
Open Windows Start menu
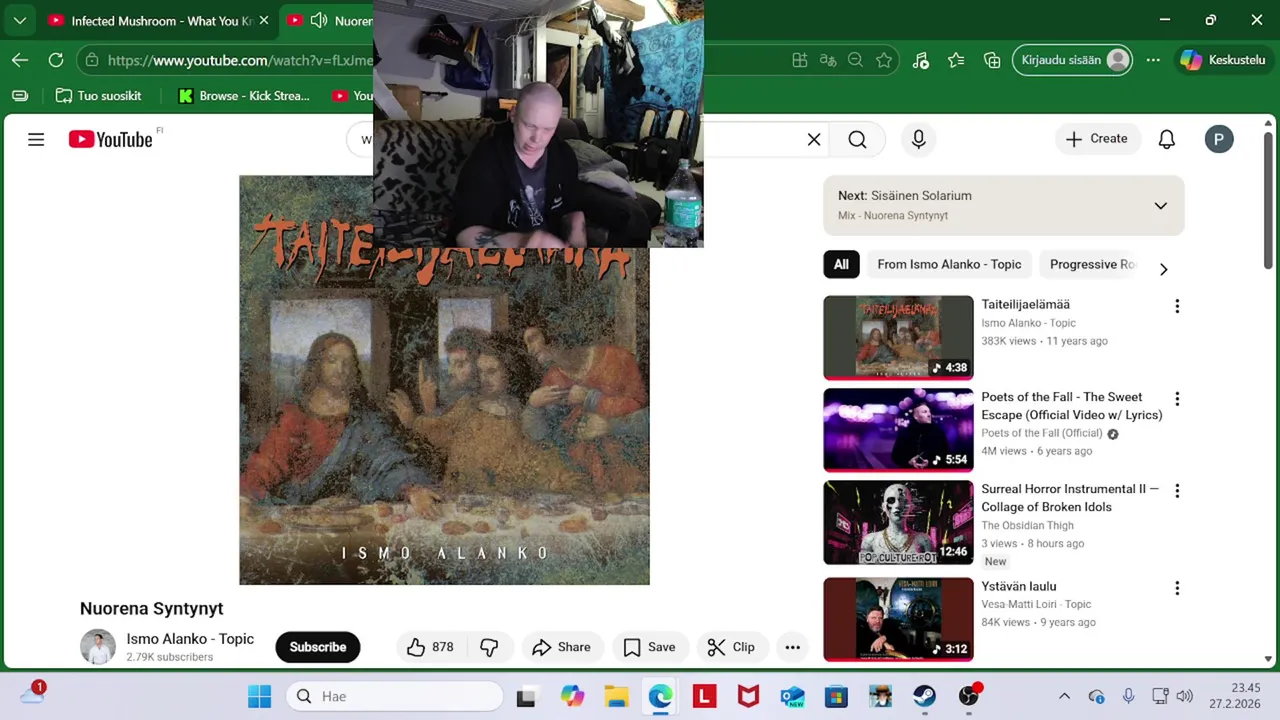point(259,696)
